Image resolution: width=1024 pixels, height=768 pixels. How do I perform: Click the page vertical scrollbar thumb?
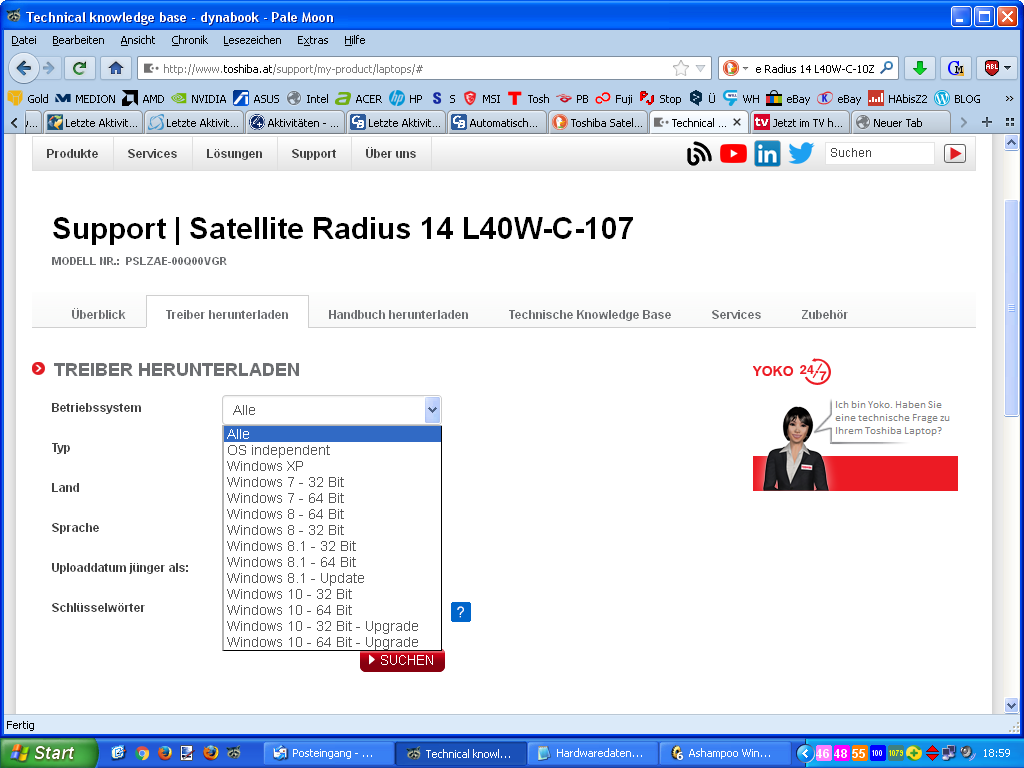[1011, 307]
